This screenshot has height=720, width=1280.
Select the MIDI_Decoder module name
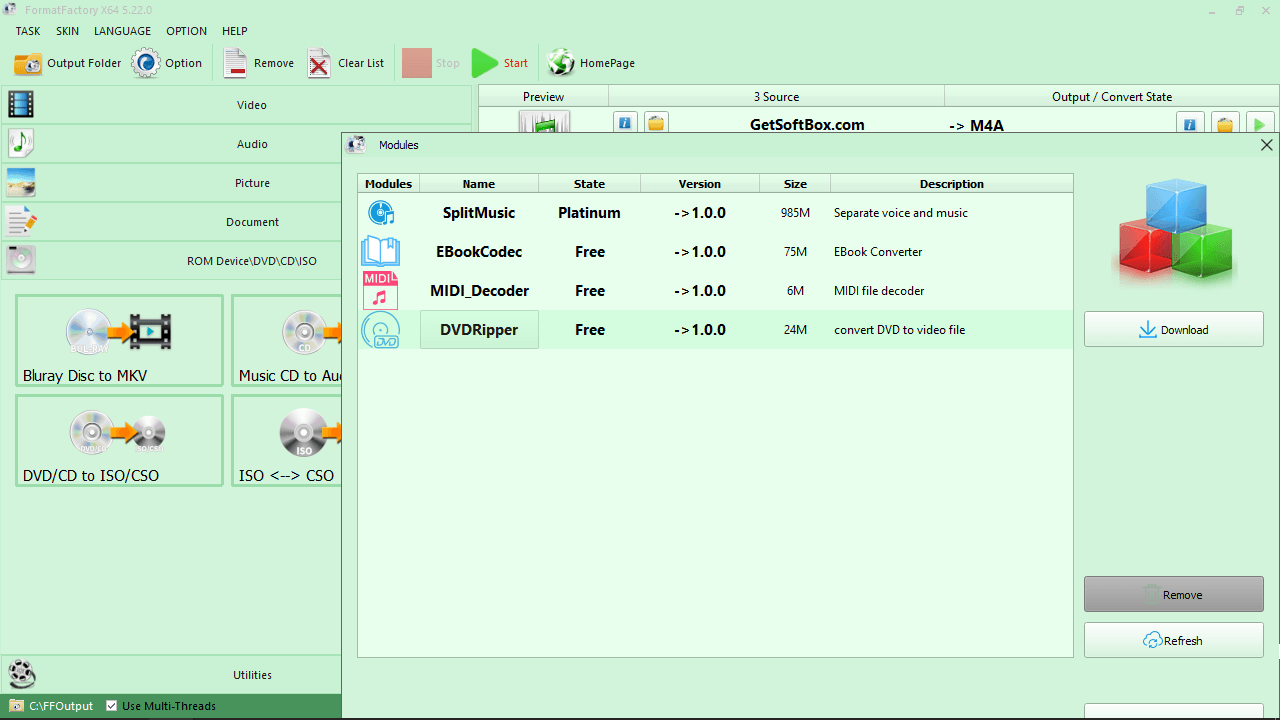point(479,291)
